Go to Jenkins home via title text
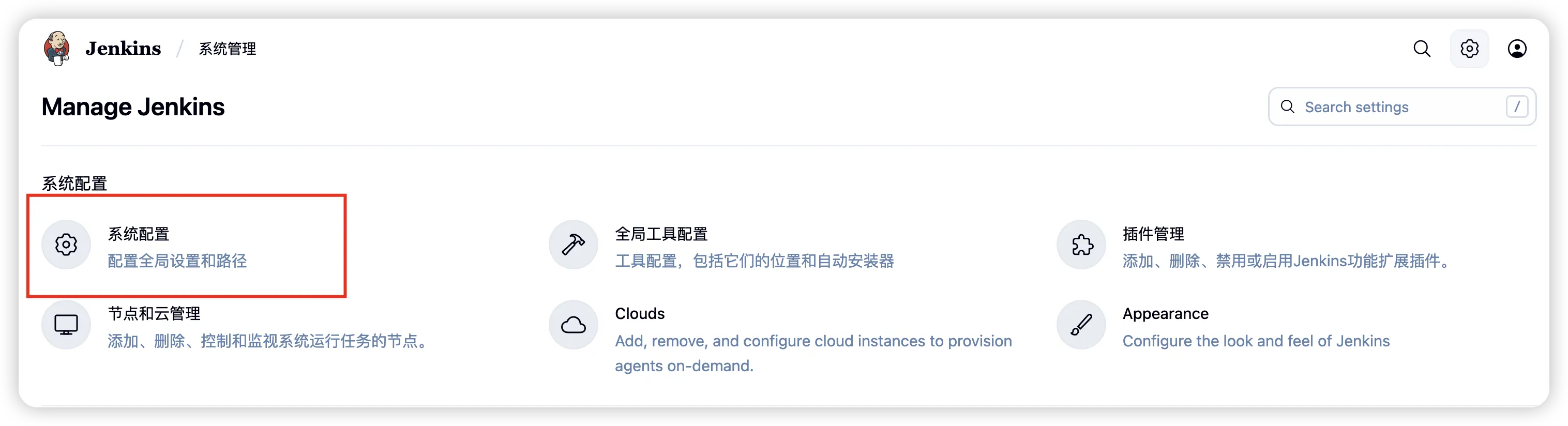This screenshot has height=426, width=1568. [123, 49]
